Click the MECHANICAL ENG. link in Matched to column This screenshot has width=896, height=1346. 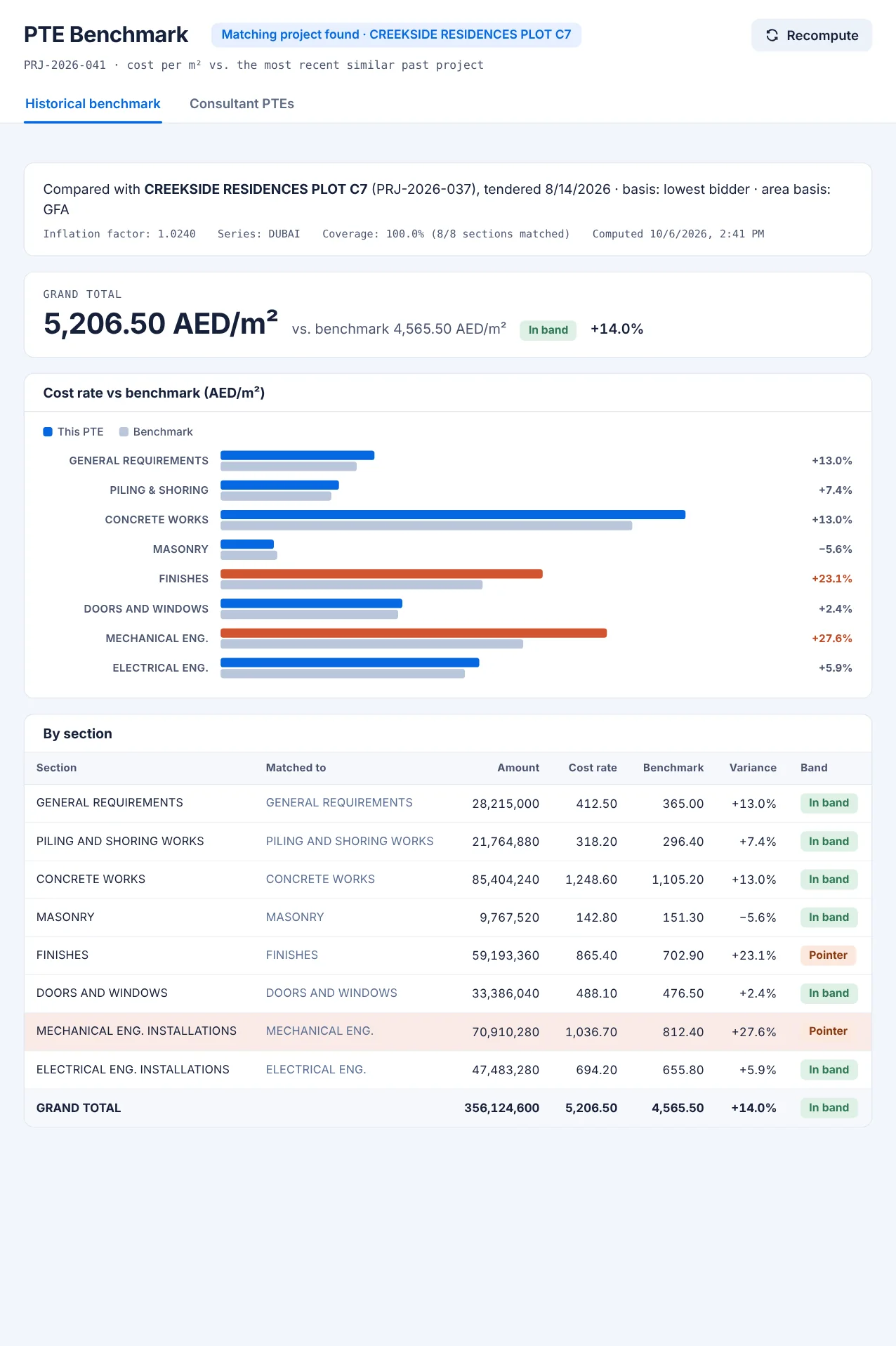(x=319, y=1031)
